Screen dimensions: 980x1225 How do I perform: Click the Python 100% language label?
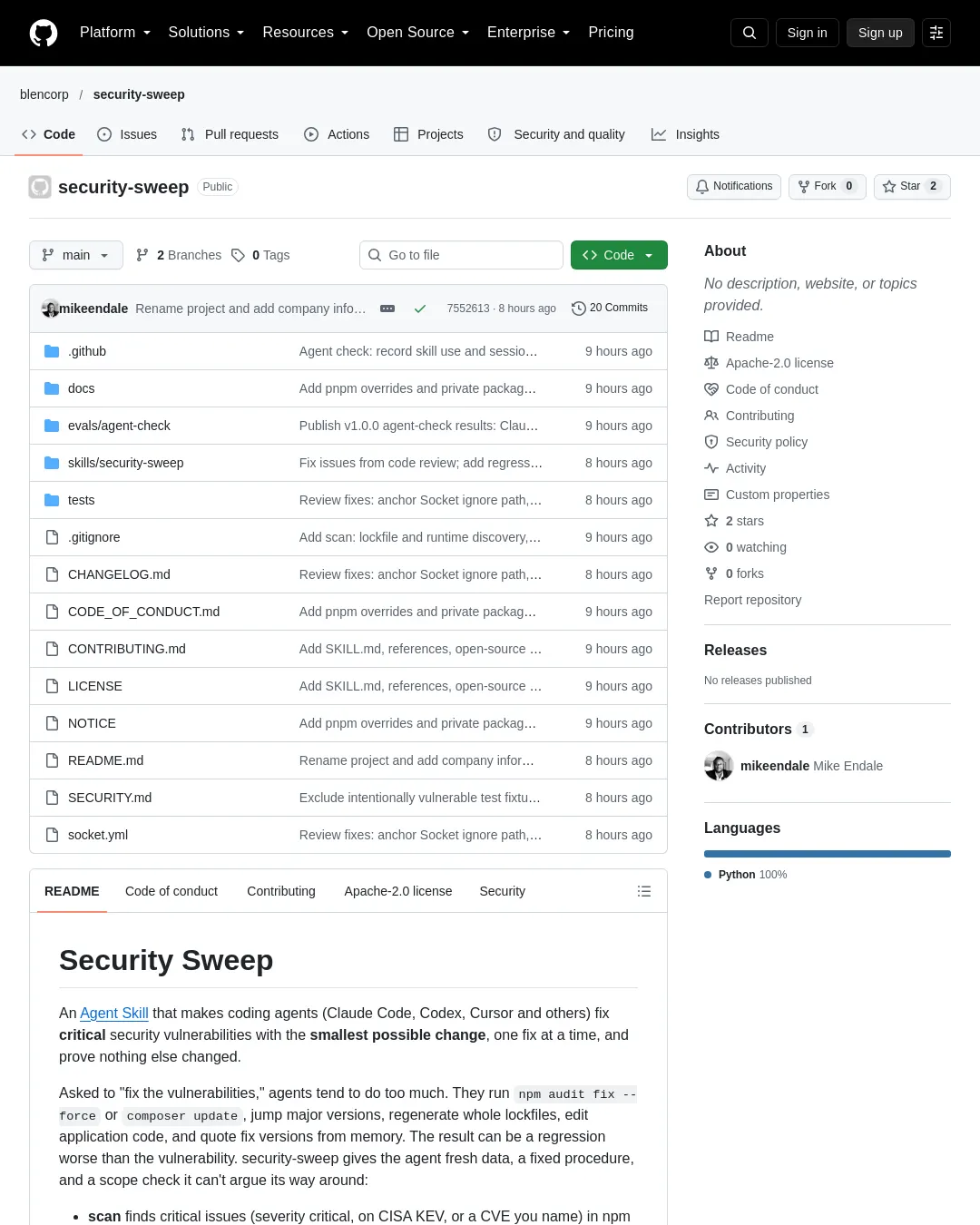pos(746,875)
